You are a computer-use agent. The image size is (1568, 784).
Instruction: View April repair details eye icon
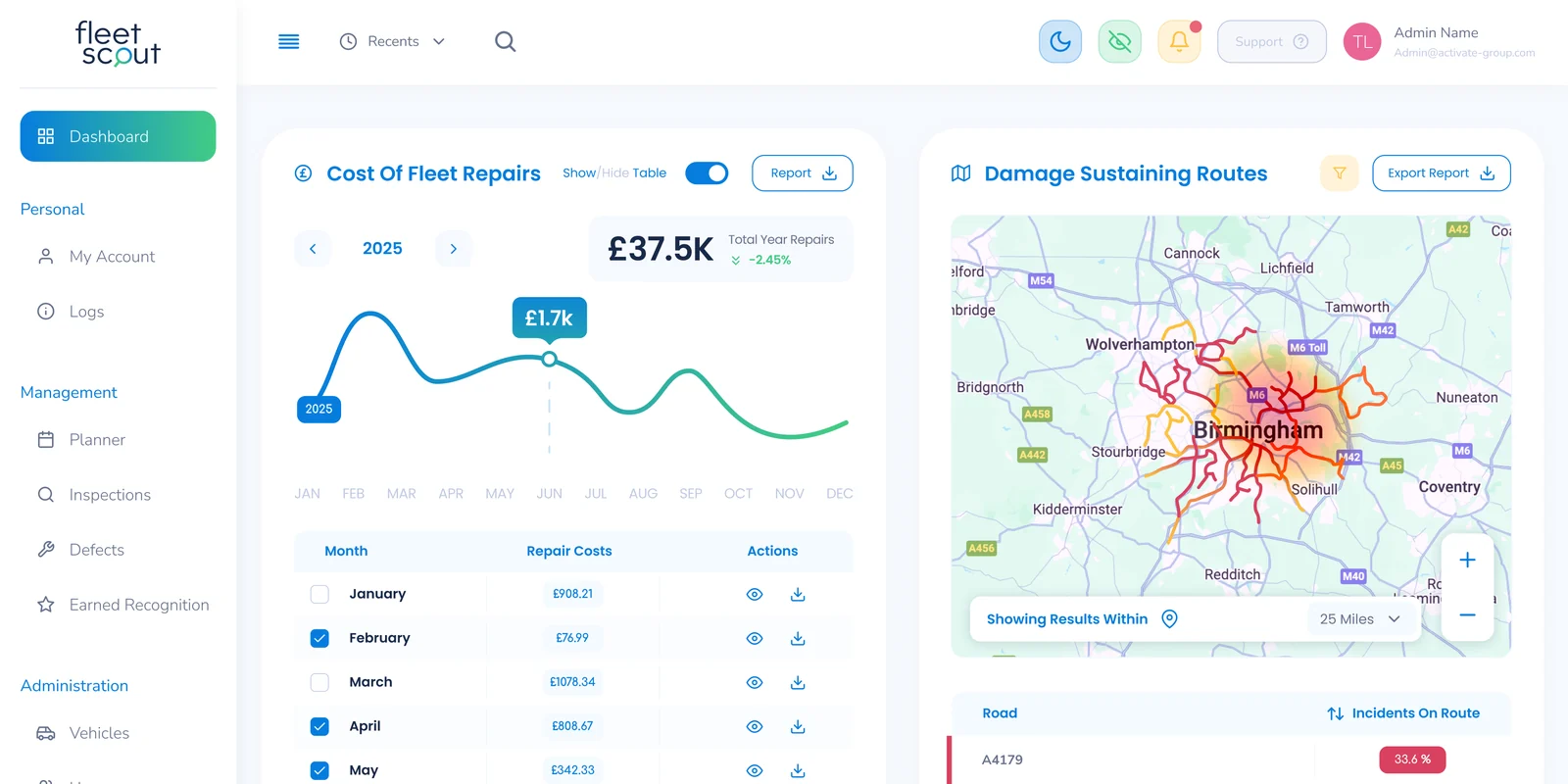click(x=755, y=726)
